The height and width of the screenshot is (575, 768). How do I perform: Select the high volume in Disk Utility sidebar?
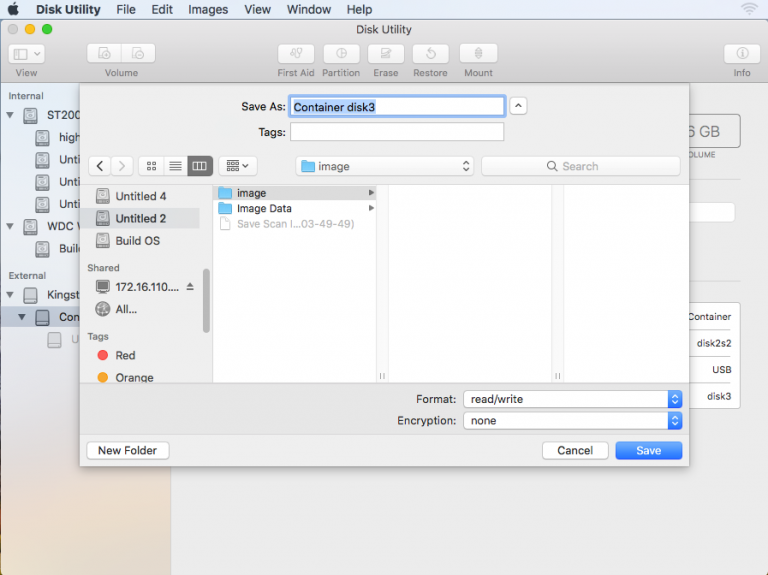58,137
